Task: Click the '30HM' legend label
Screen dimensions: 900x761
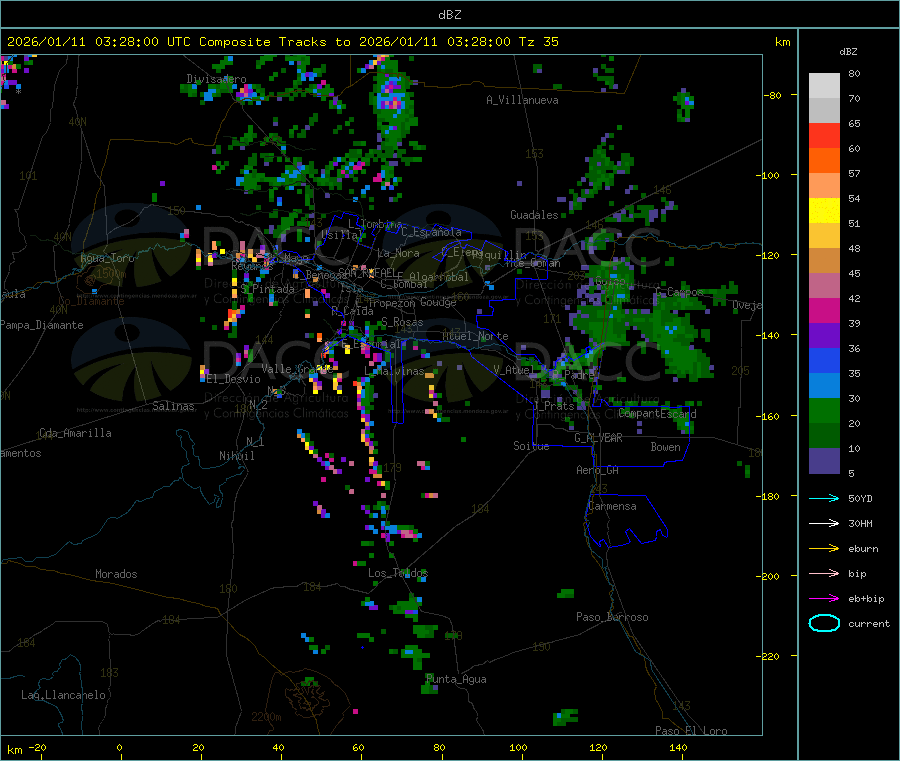Action: point(860,523)
